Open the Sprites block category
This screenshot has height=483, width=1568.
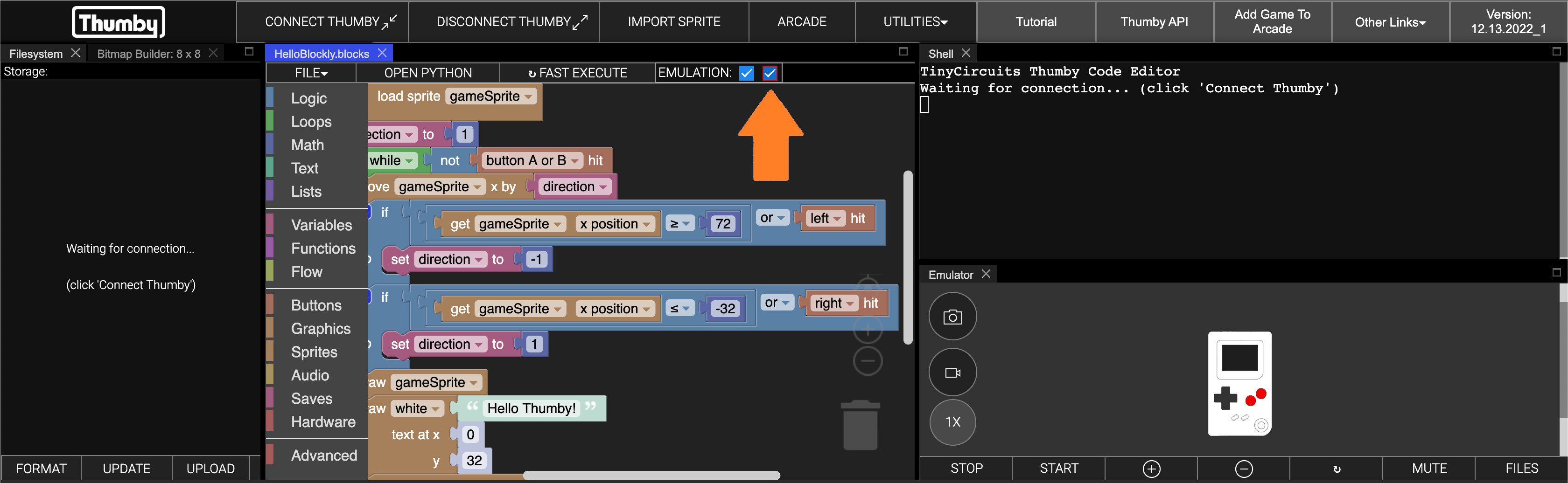click(x=314, y=352)
